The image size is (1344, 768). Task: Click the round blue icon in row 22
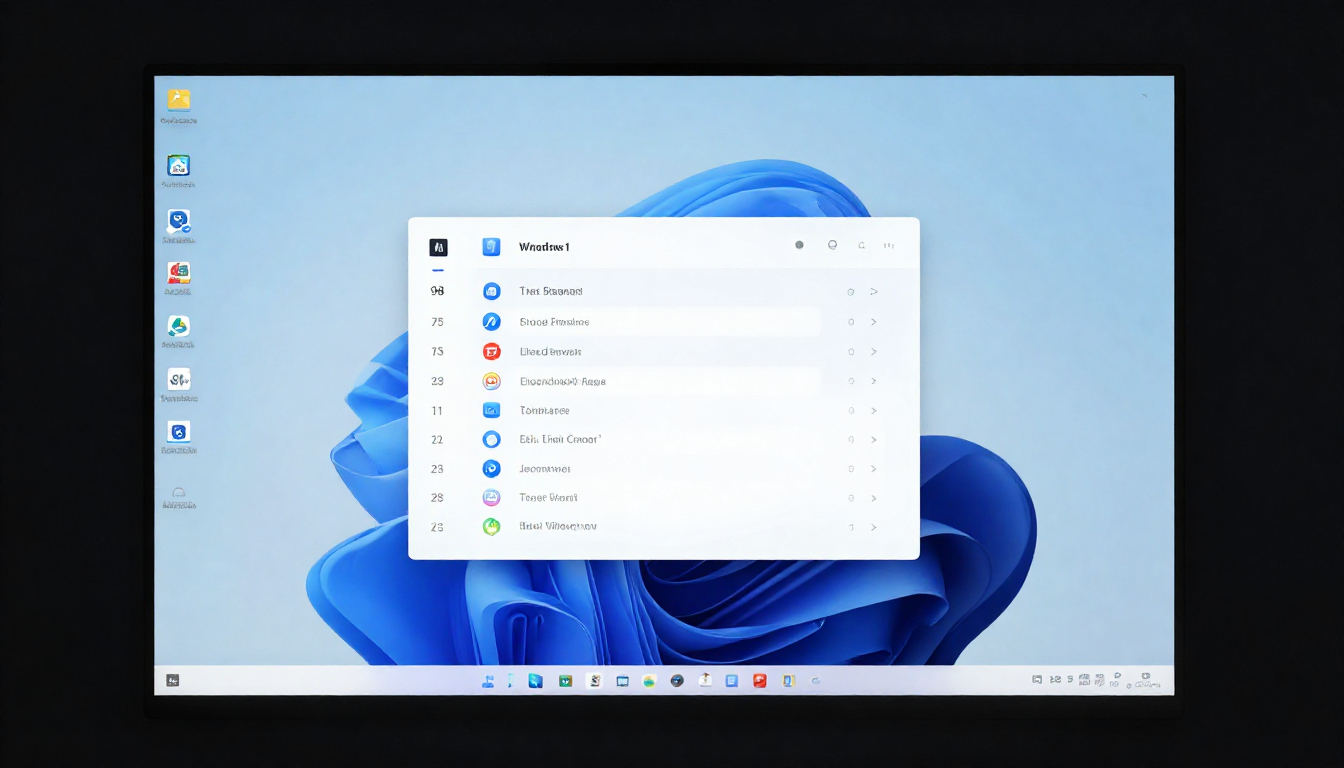pos(491,439)
